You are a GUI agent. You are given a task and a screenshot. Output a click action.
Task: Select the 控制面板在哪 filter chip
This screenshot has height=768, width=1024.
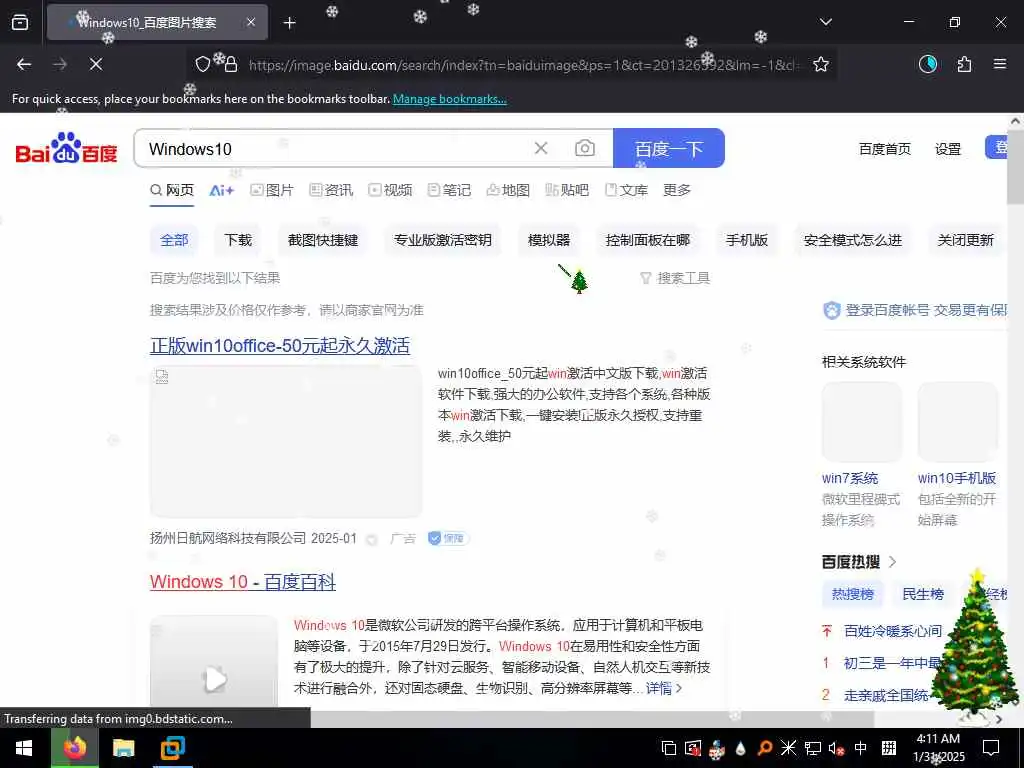647,240
